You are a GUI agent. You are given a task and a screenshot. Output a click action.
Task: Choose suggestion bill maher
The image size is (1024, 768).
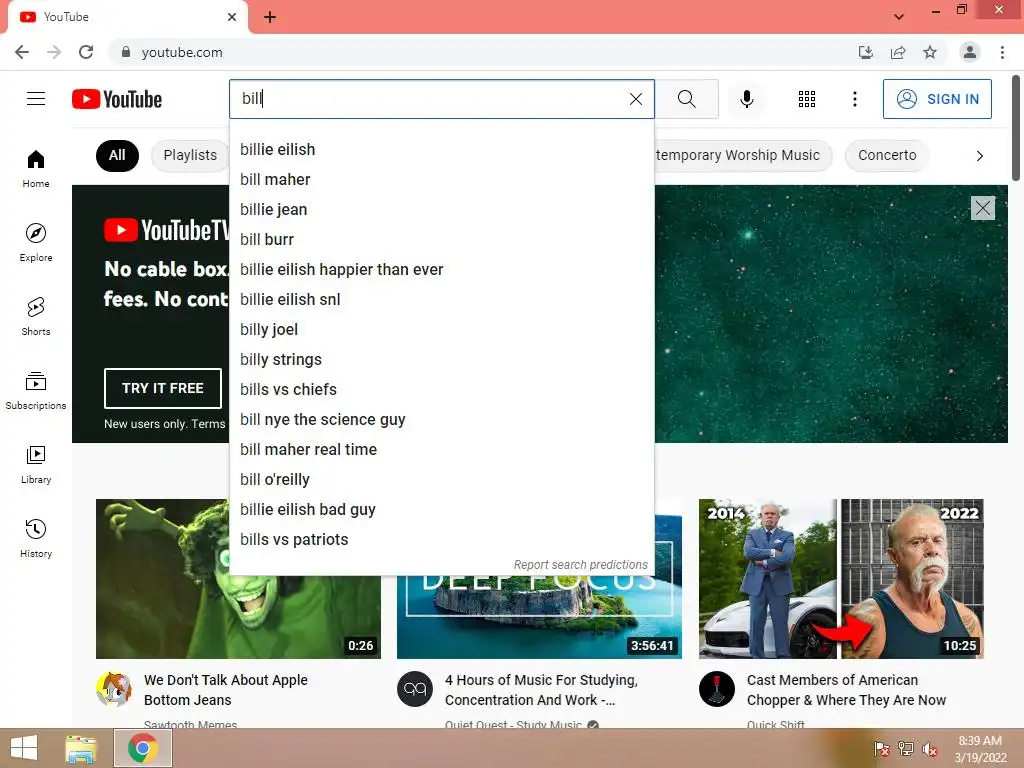point(441,180)
